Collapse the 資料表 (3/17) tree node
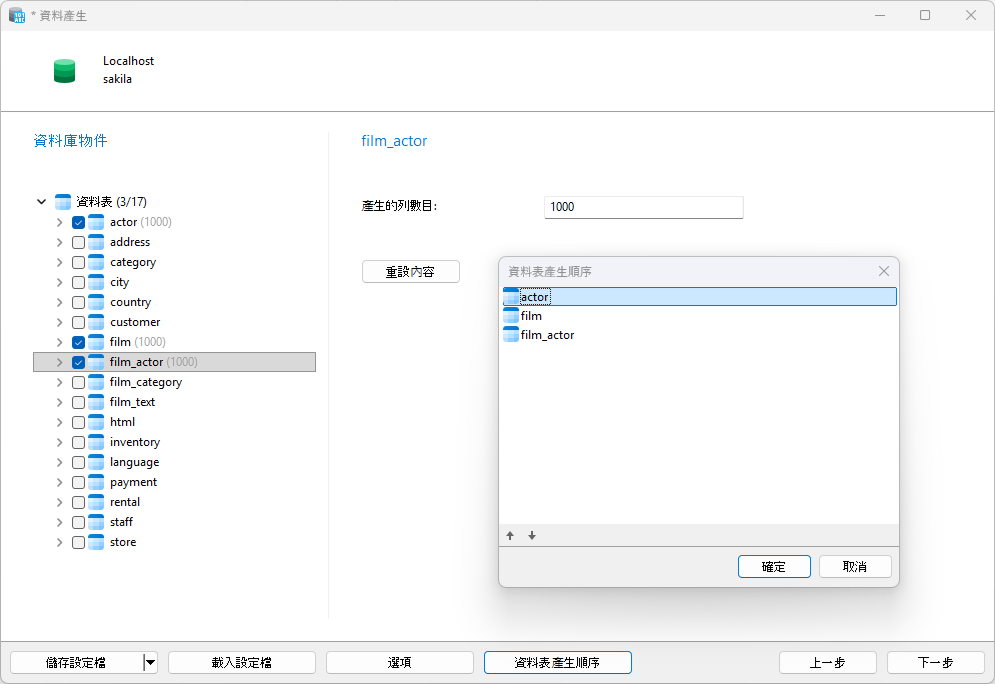 pos(41,202)
